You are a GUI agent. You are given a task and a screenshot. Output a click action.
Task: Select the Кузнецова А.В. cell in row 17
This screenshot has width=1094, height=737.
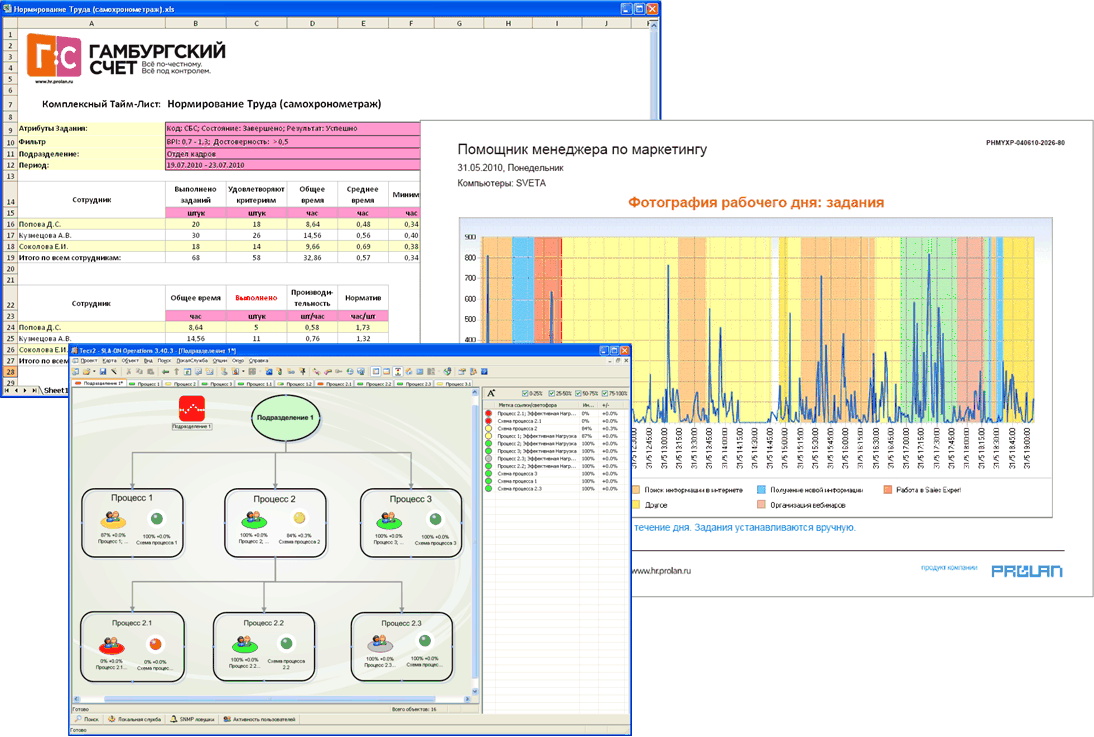click(x=91, y=235)
